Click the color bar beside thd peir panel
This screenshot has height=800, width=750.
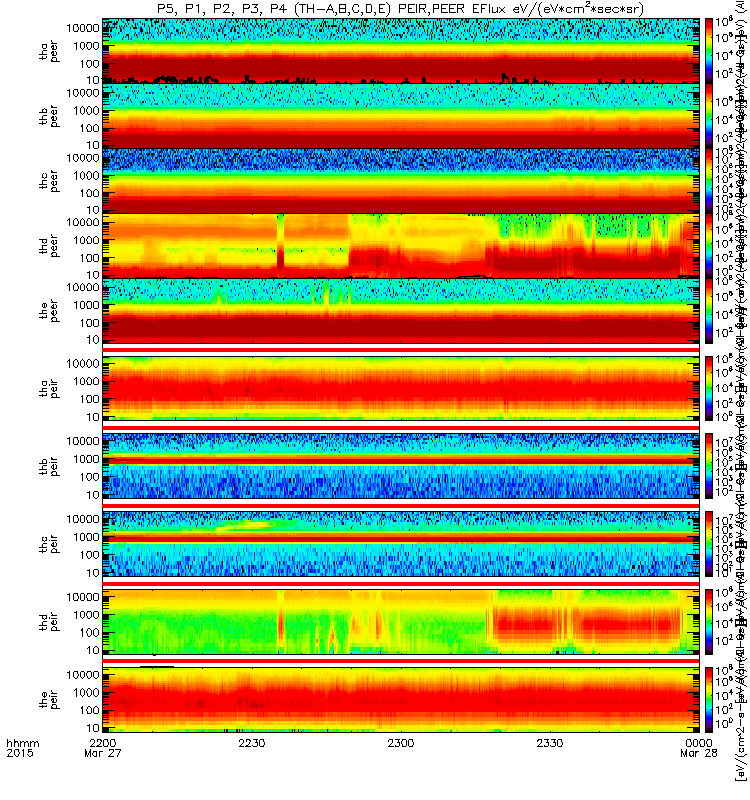[x=709, y=621]
